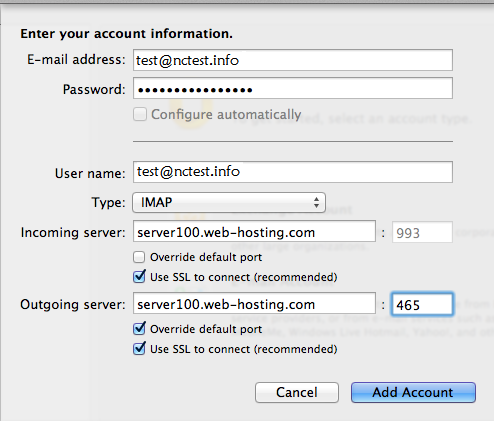The image size is (494, 421).
Task: Click the "Enter your account information." heading
Action: 126,34
